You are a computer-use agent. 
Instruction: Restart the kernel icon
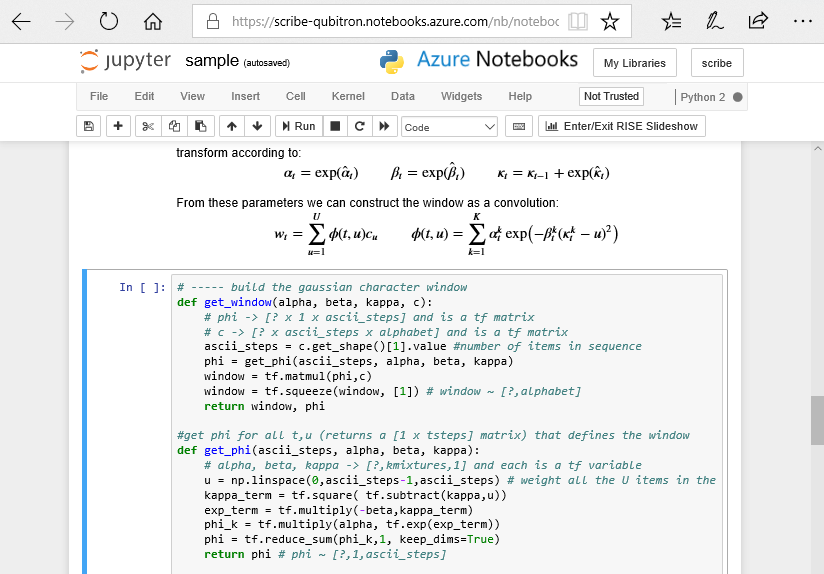click(x=360, y=126)
